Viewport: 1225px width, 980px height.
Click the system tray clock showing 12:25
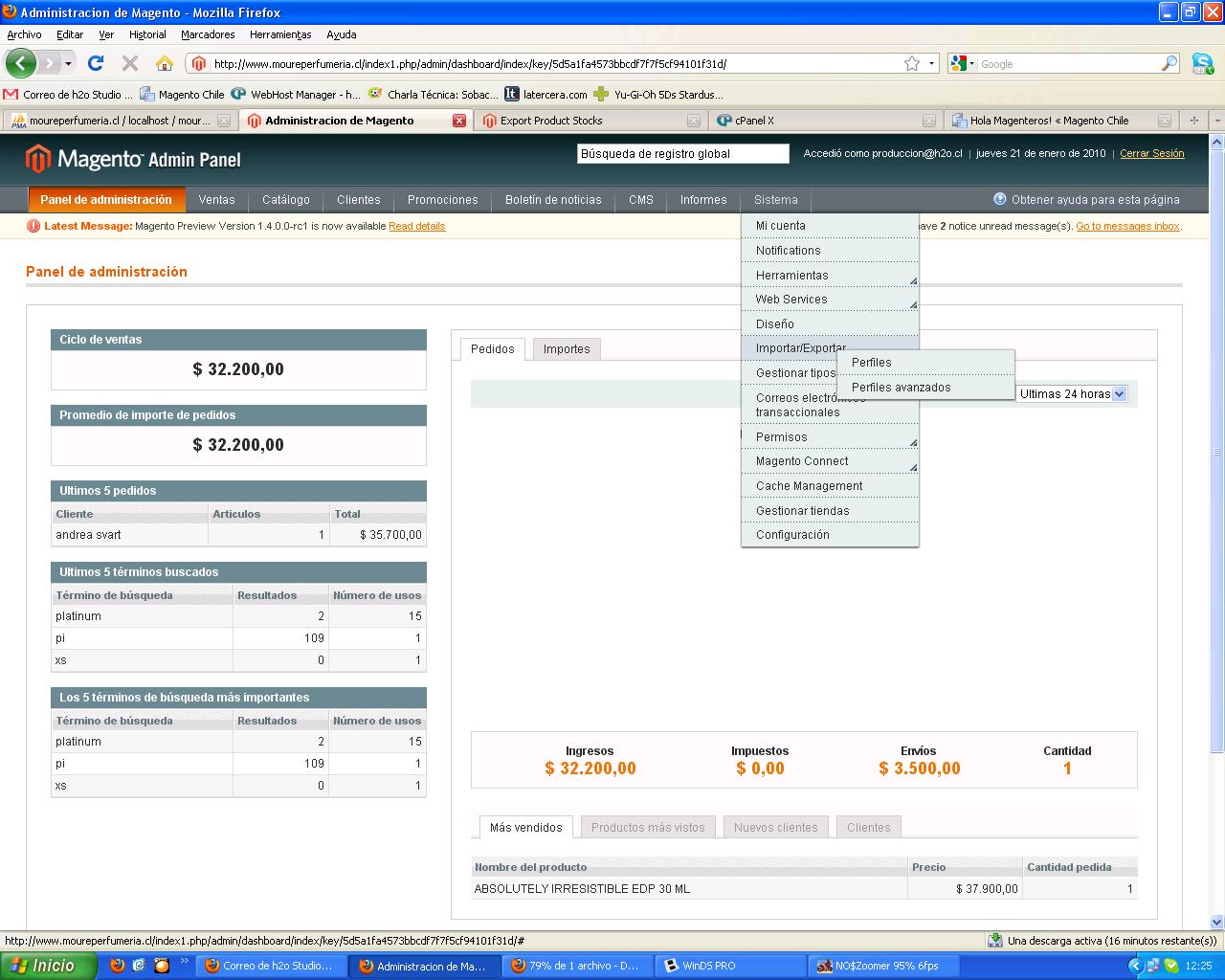(x=1198, y=966)
